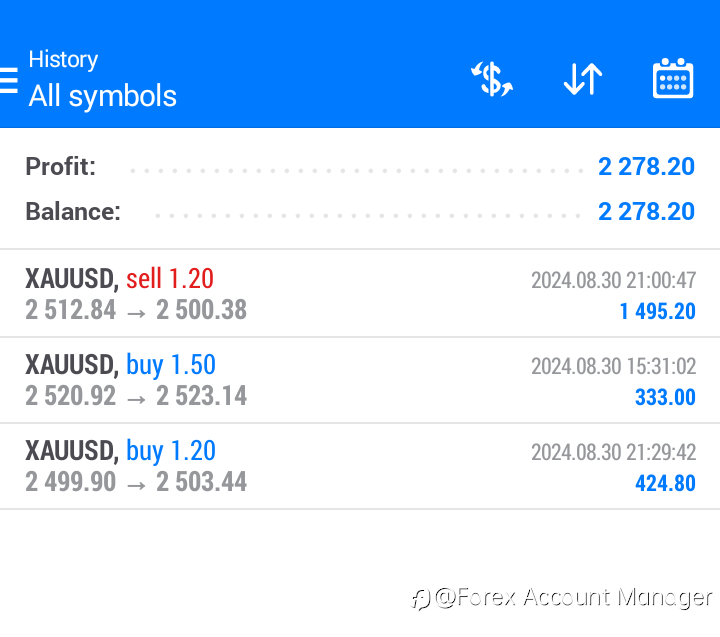Screen dimensions: 720x637
Task: Tap the 424.80 profit amount
Action: tap(665, 484)
